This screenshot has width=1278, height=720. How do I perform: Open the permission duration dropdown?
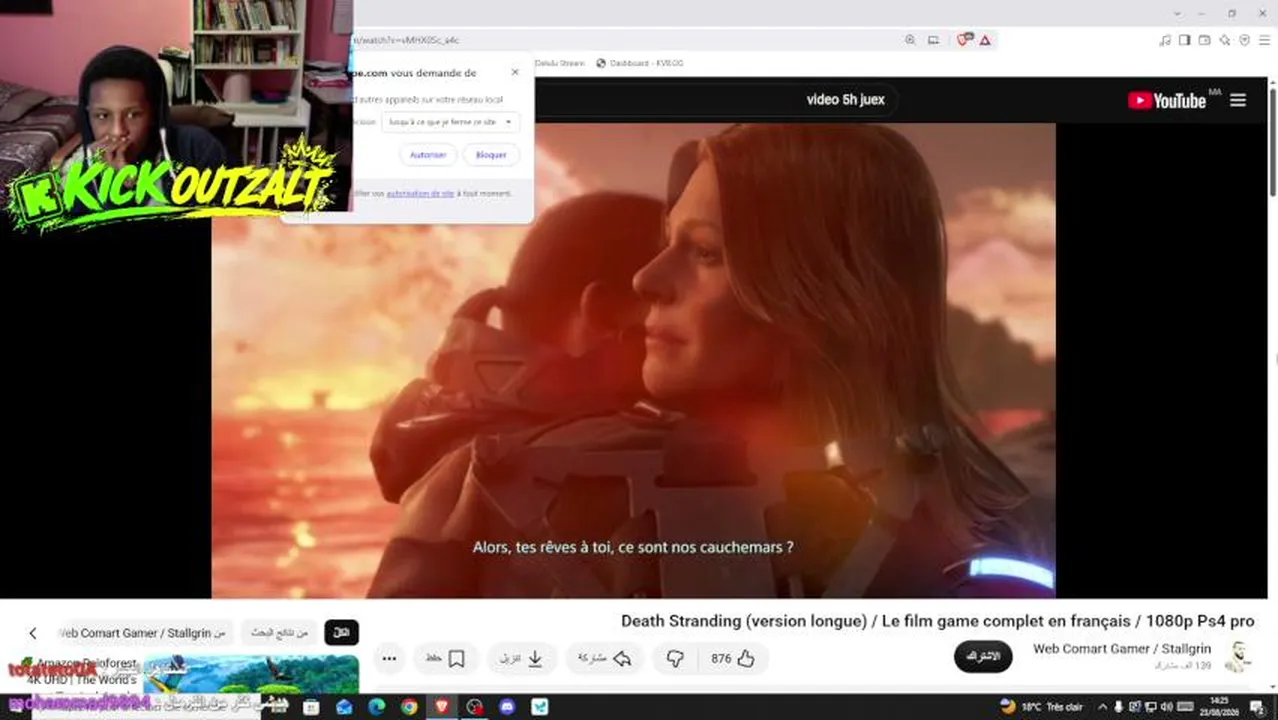[x=451, y=122]
